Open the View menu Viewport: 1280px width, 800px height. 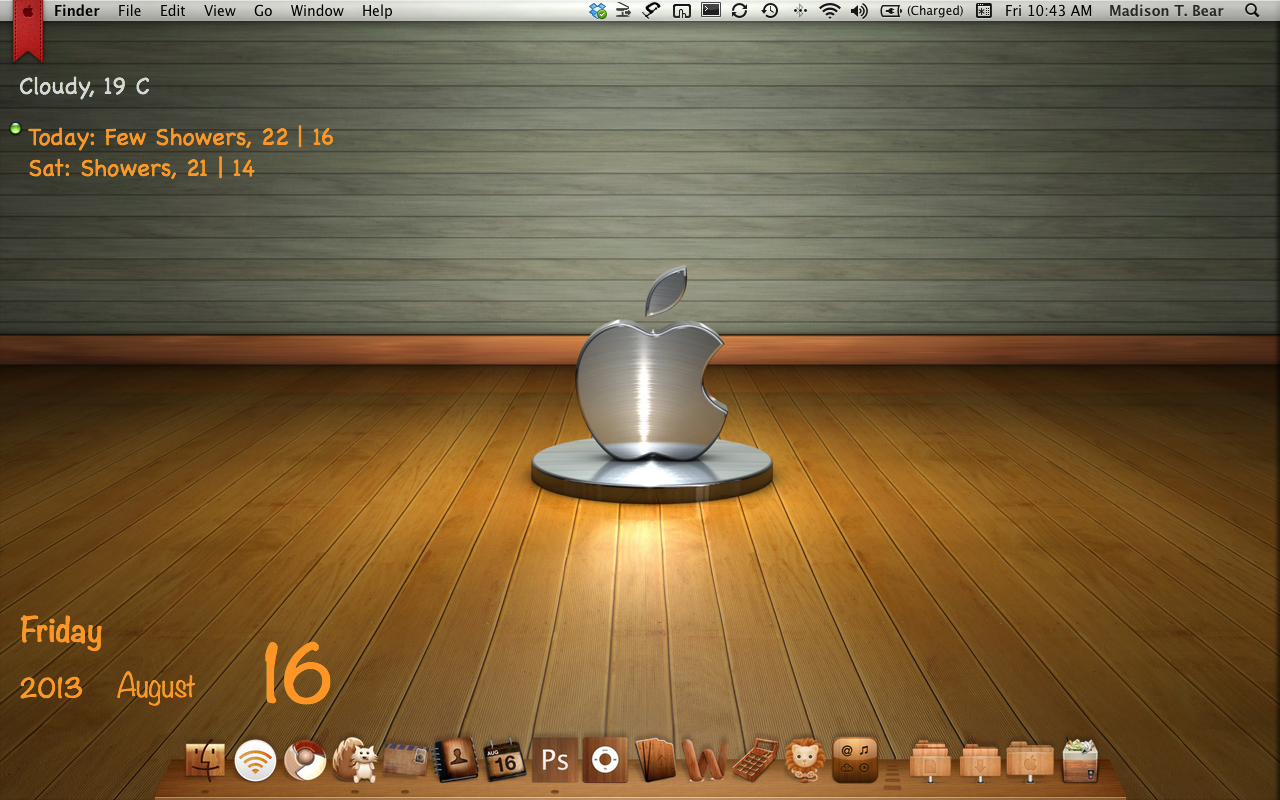220,11
